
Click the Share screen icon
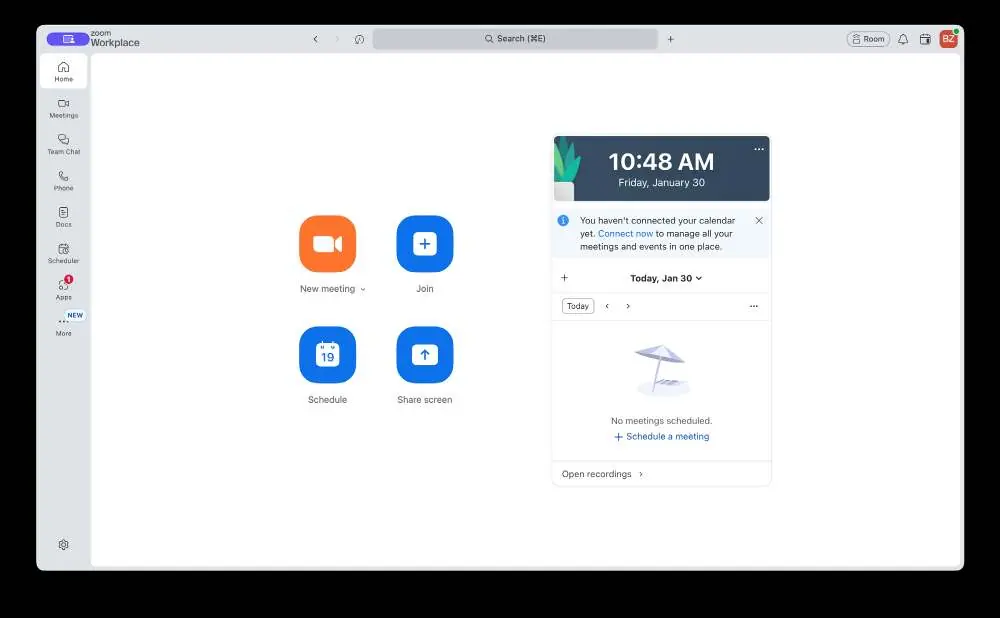[425, 355]
